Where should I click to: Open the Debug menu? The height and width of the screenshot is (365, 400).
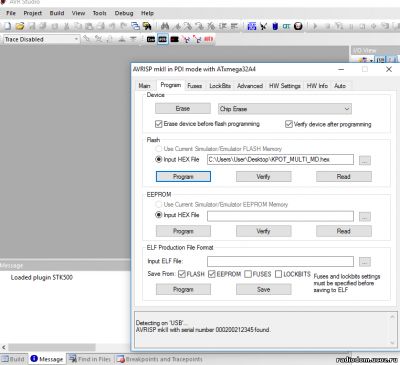[124, 13]
